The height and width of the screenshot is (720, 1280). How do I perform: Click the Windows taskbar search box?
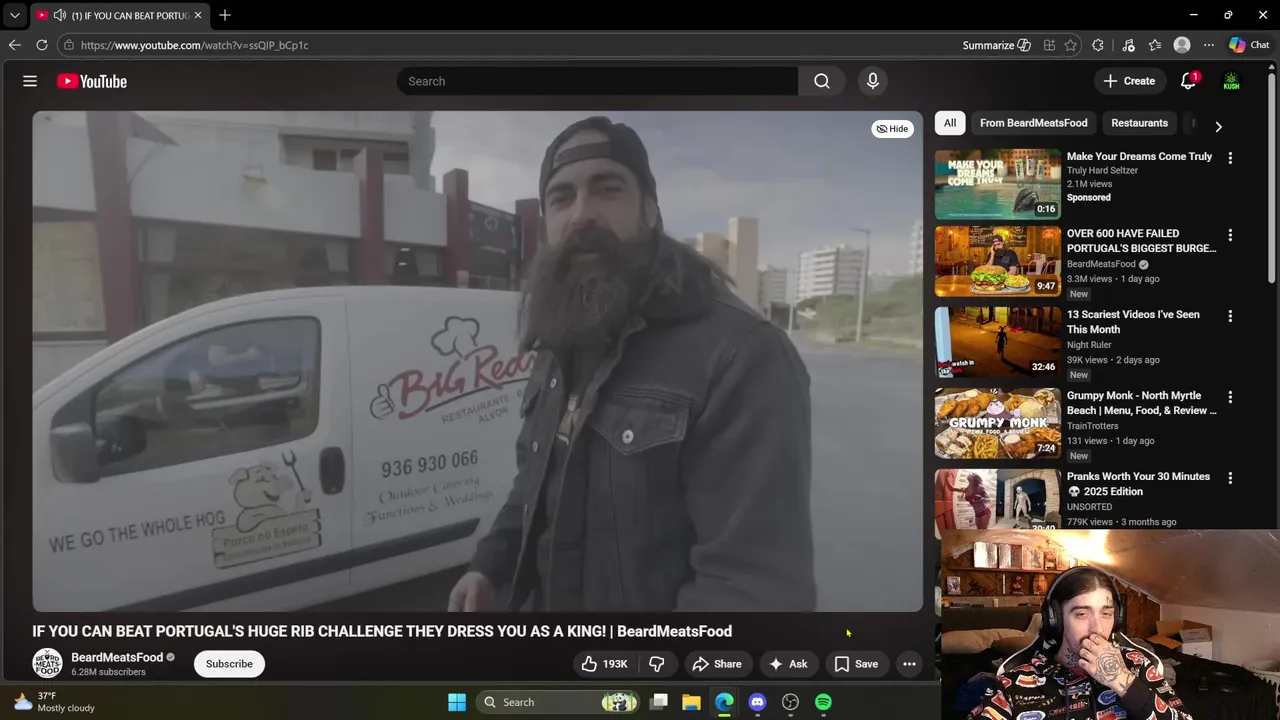click(x=556, y=702)
